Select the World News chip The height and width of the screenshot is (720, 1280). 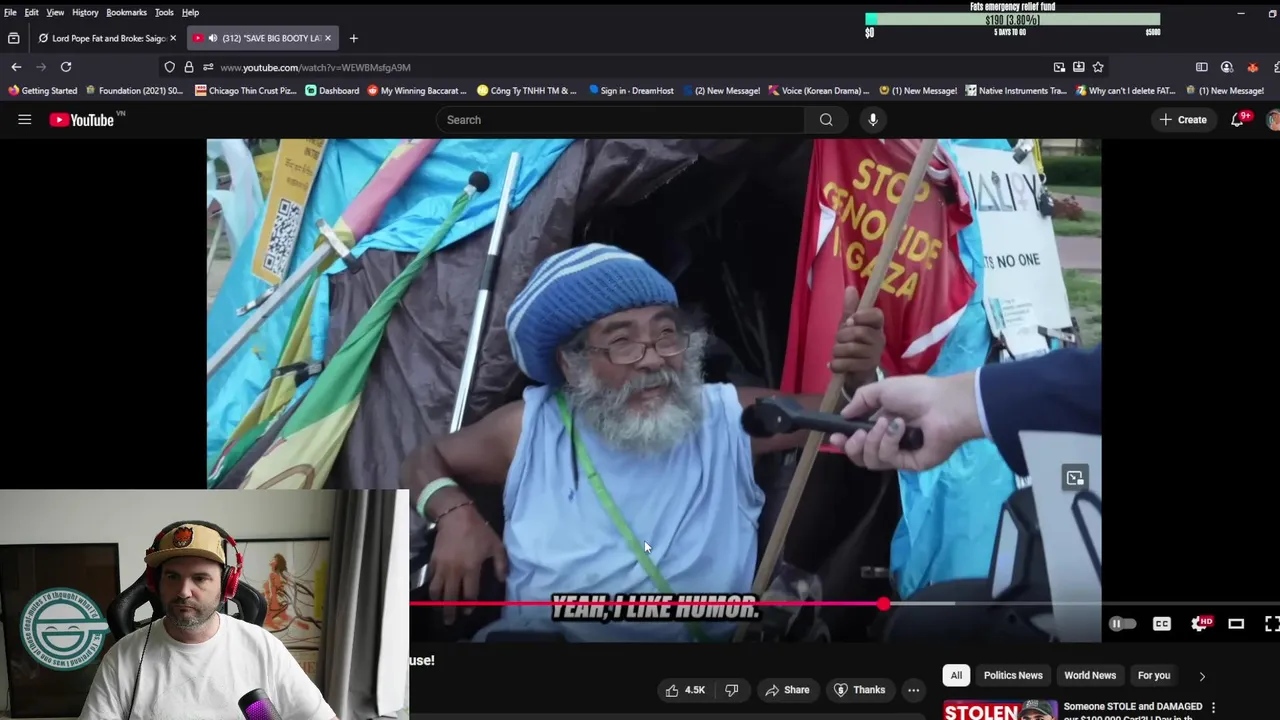point(1090,675)
